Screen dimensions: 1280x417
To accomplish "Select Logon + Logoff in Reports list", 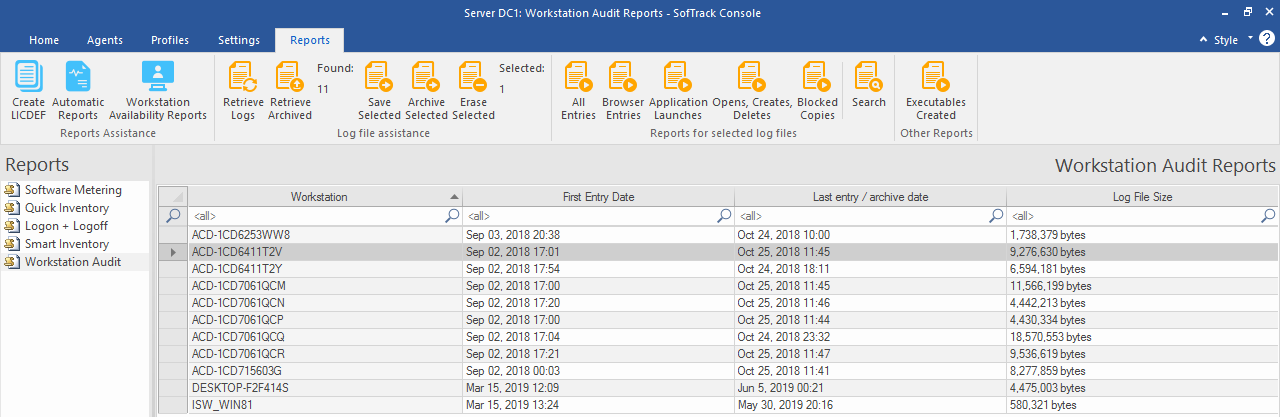I will pyautogui.click(x=66, y=226).
